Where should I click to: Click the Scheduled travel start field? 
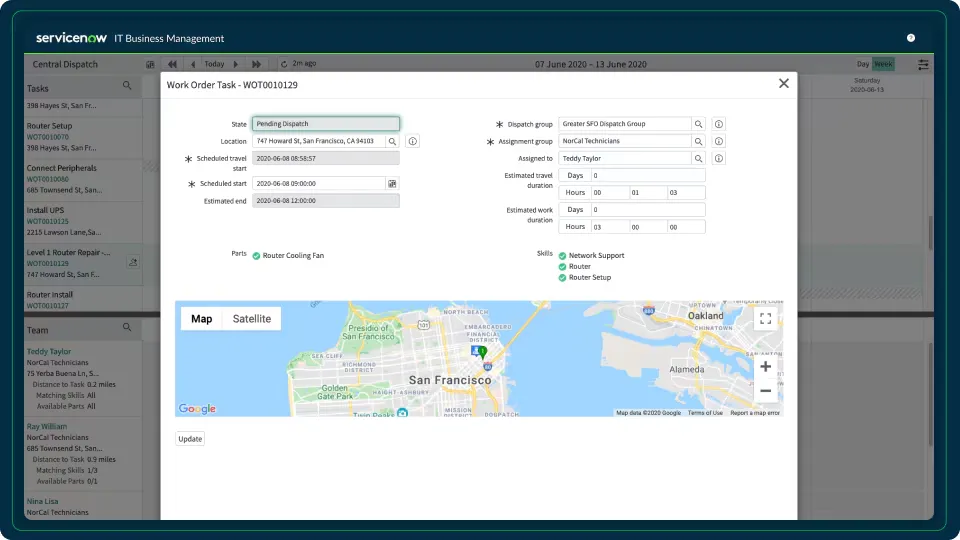(x=326, y=158)
